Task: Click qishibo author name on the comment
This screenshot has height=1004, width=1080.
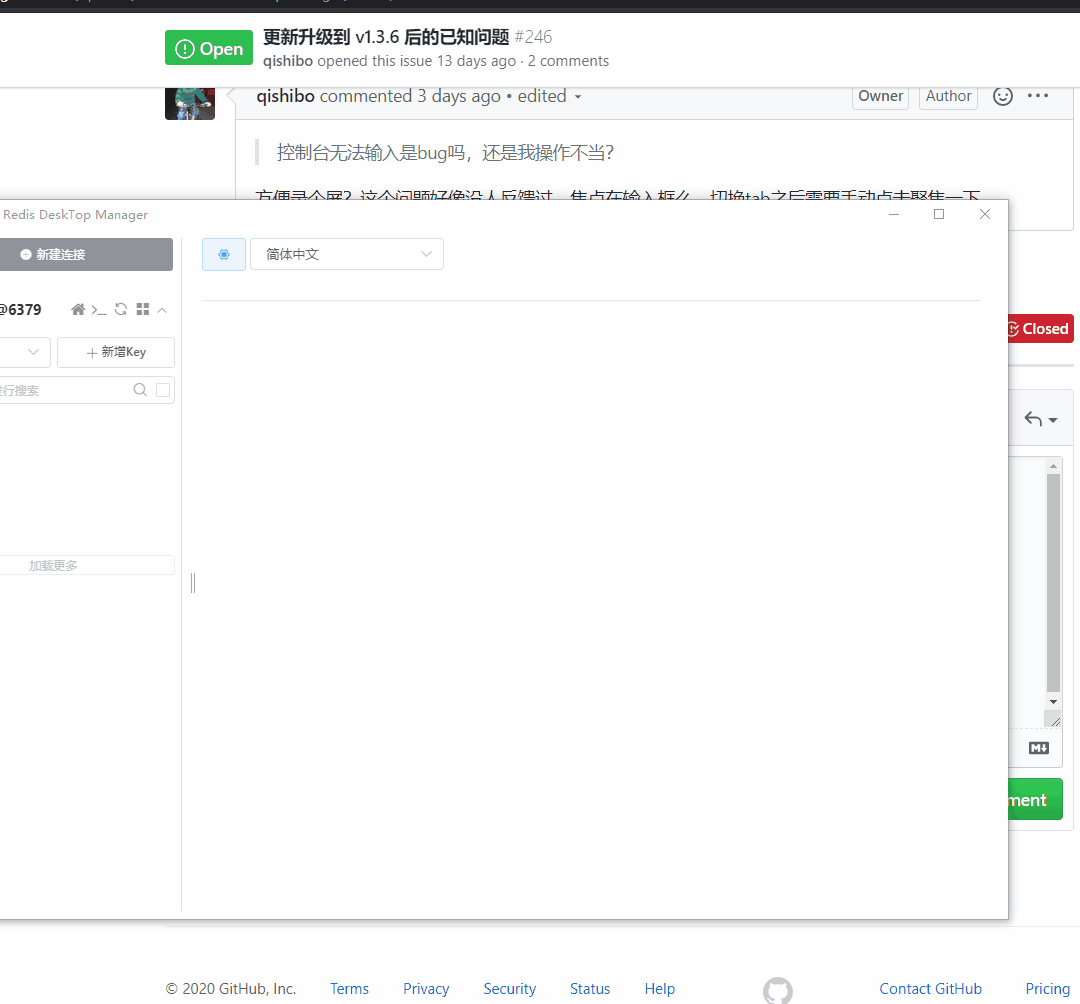Action: pos(285,96)
